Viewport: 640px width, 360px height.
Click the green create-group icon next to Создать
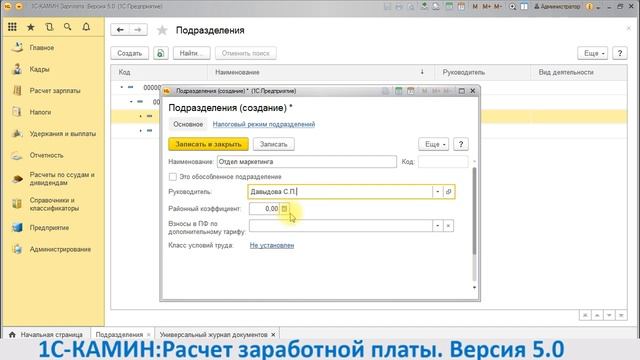click(x=161, y=53)
